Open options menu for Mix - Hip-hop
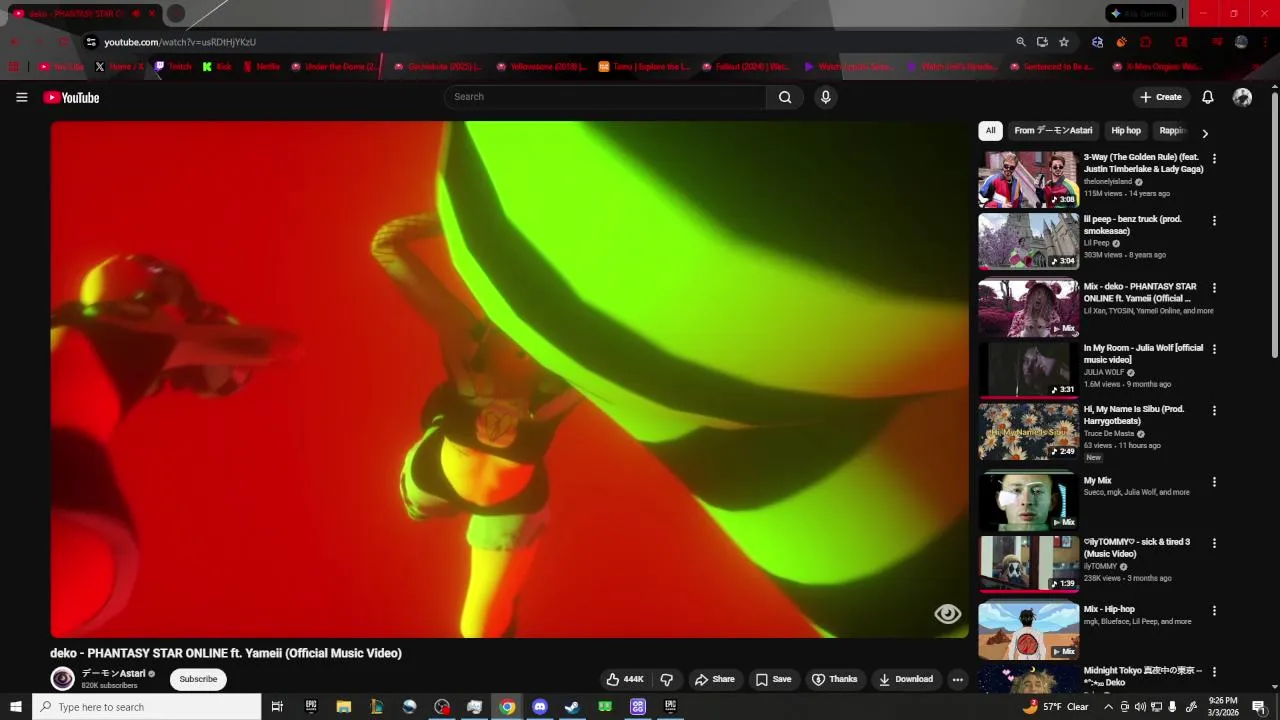1280x720 pixels. coord(1214,610)
